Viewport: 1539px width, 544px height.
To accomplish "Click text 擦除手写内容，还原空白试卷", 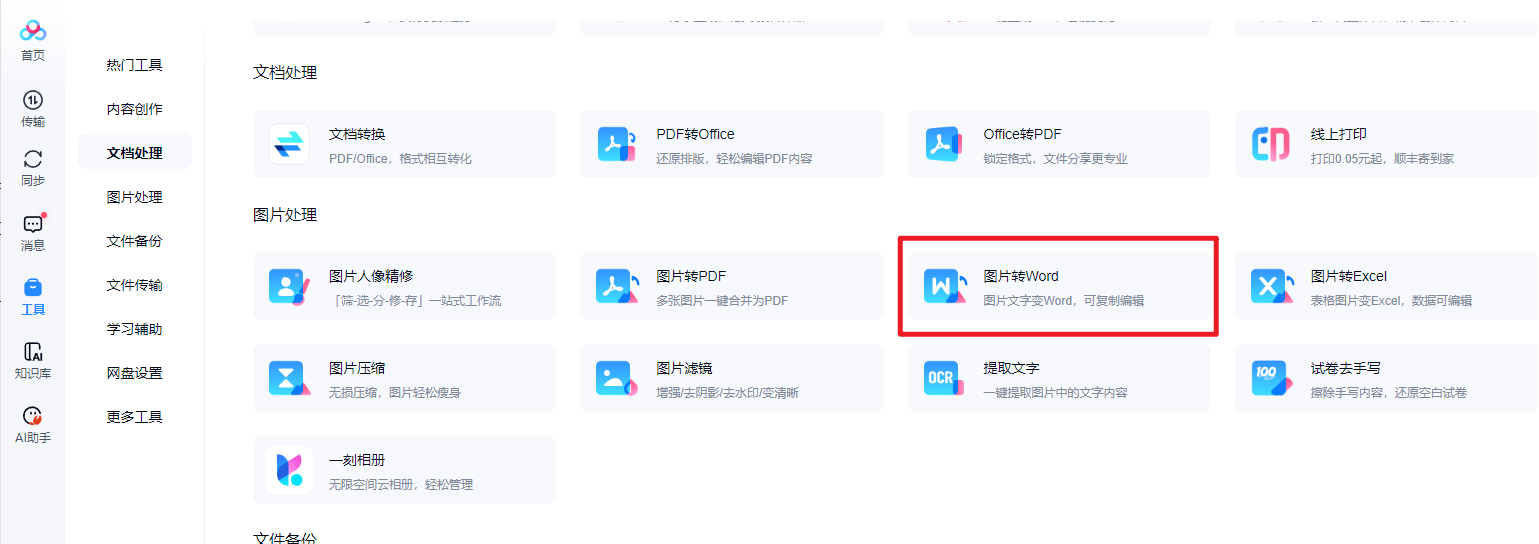I will tap(1389, 392).
